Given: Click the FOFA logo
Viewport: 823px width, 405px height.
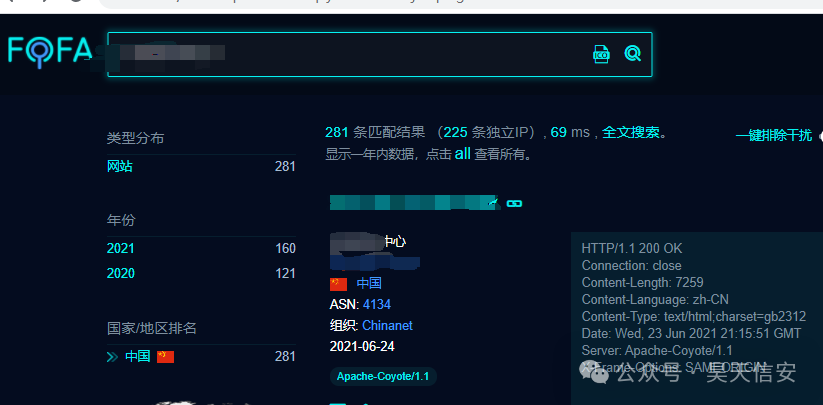Looking at the screenshot, I should 49,51.
